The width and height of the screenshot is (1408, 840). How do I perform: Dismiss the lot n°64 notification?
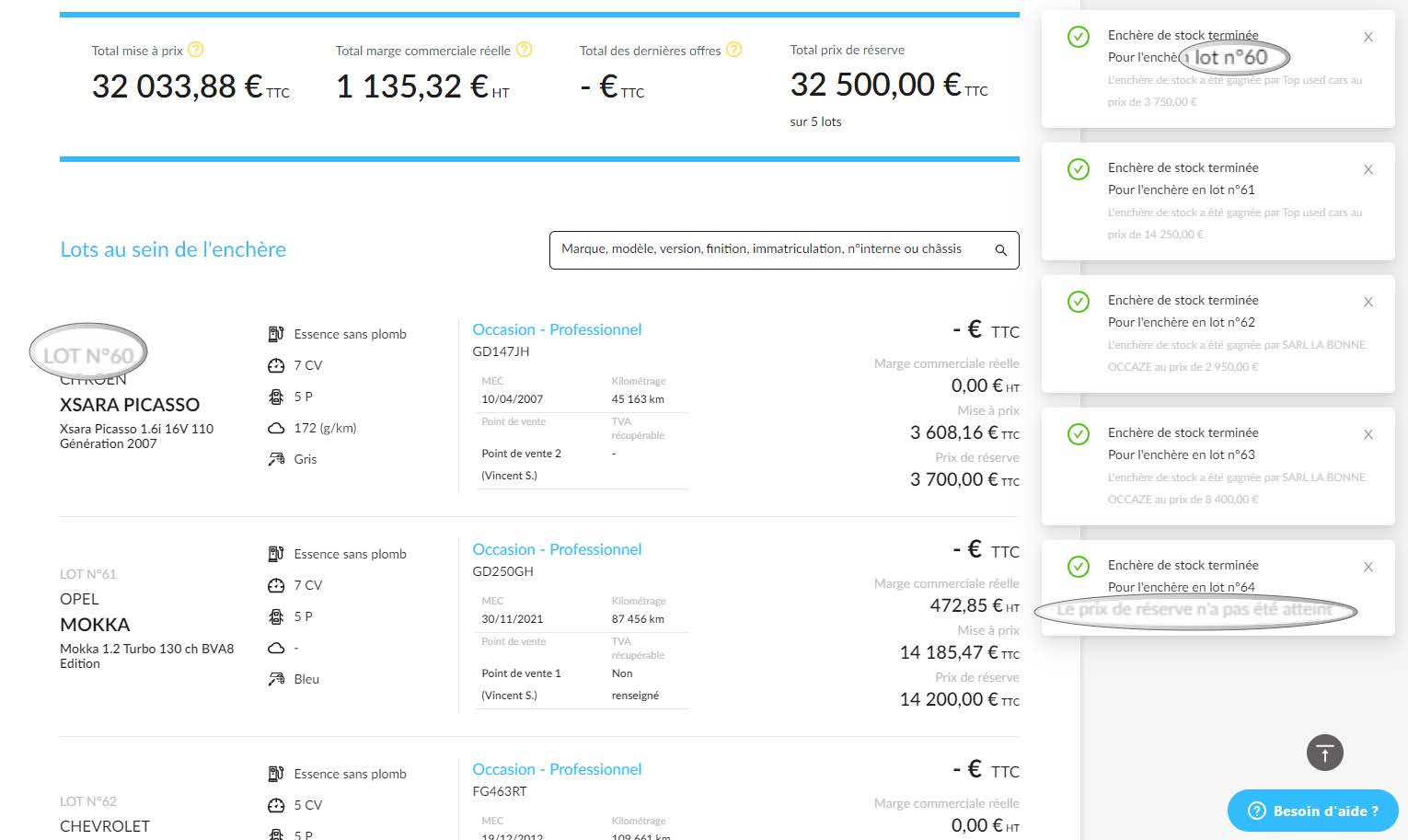click(1368, 567)
